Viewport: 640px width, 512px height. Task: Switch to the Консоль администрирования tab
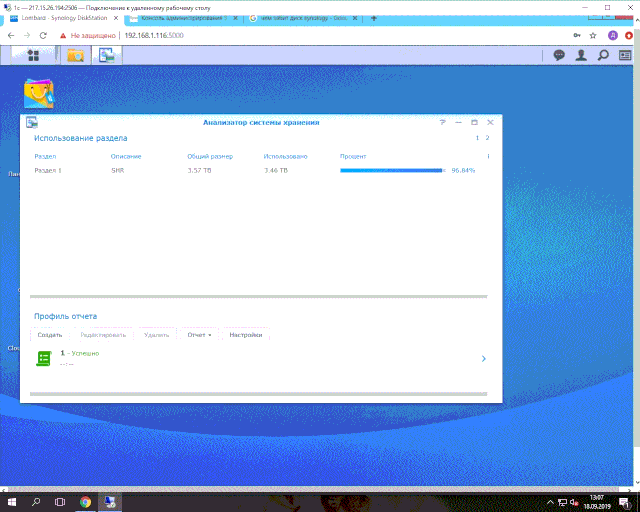[184, 18]
